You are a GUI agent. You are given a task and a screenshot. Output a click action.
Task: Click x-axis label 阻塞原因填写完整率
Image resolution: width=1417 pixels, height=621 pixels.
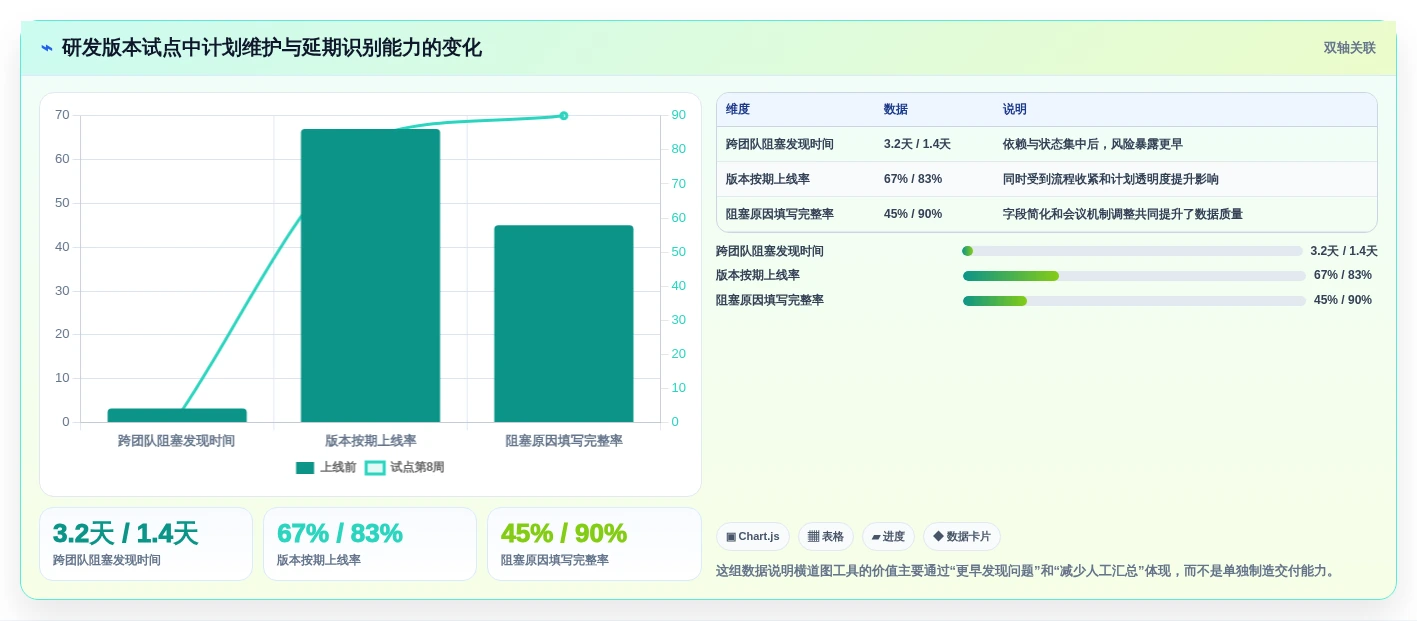pos(564,441)
